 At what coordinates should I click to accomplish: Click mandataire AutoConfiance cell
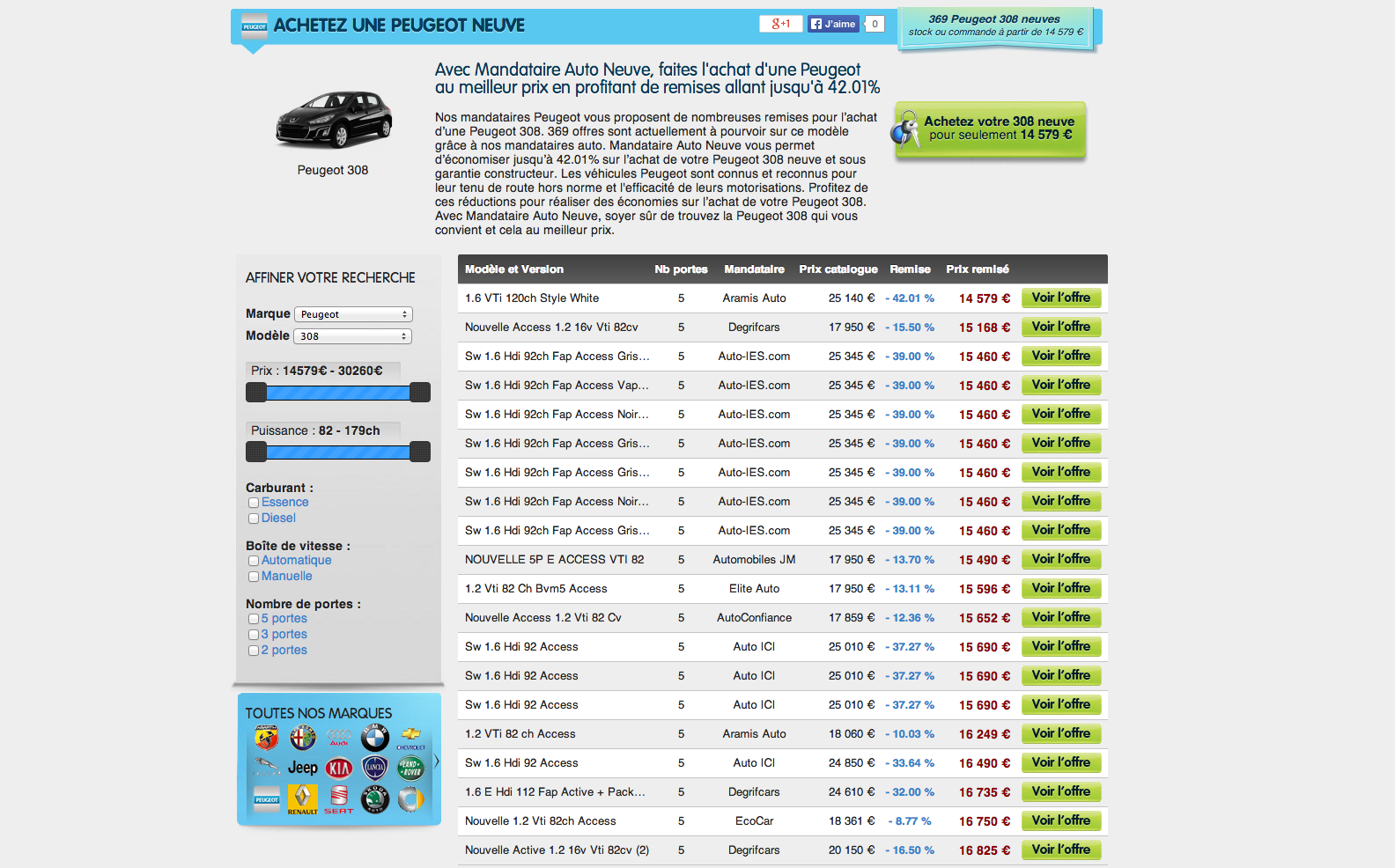click(x=754, y=617)
